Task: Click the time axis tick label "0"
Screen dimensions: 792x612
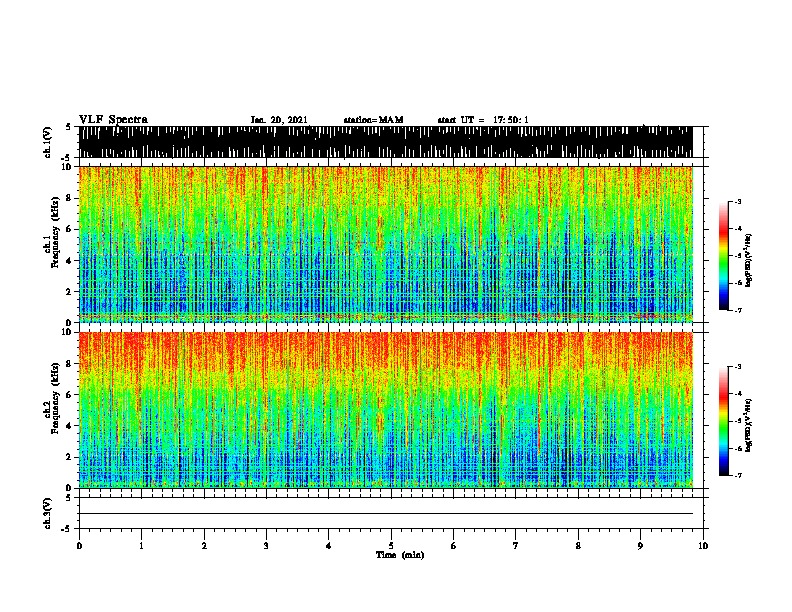Action: pos(79,546)
